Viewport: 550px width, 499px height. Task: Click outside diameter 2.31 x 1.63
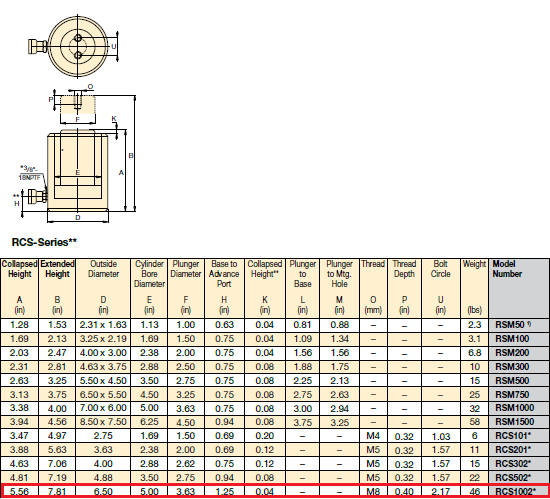pos(103,325)
